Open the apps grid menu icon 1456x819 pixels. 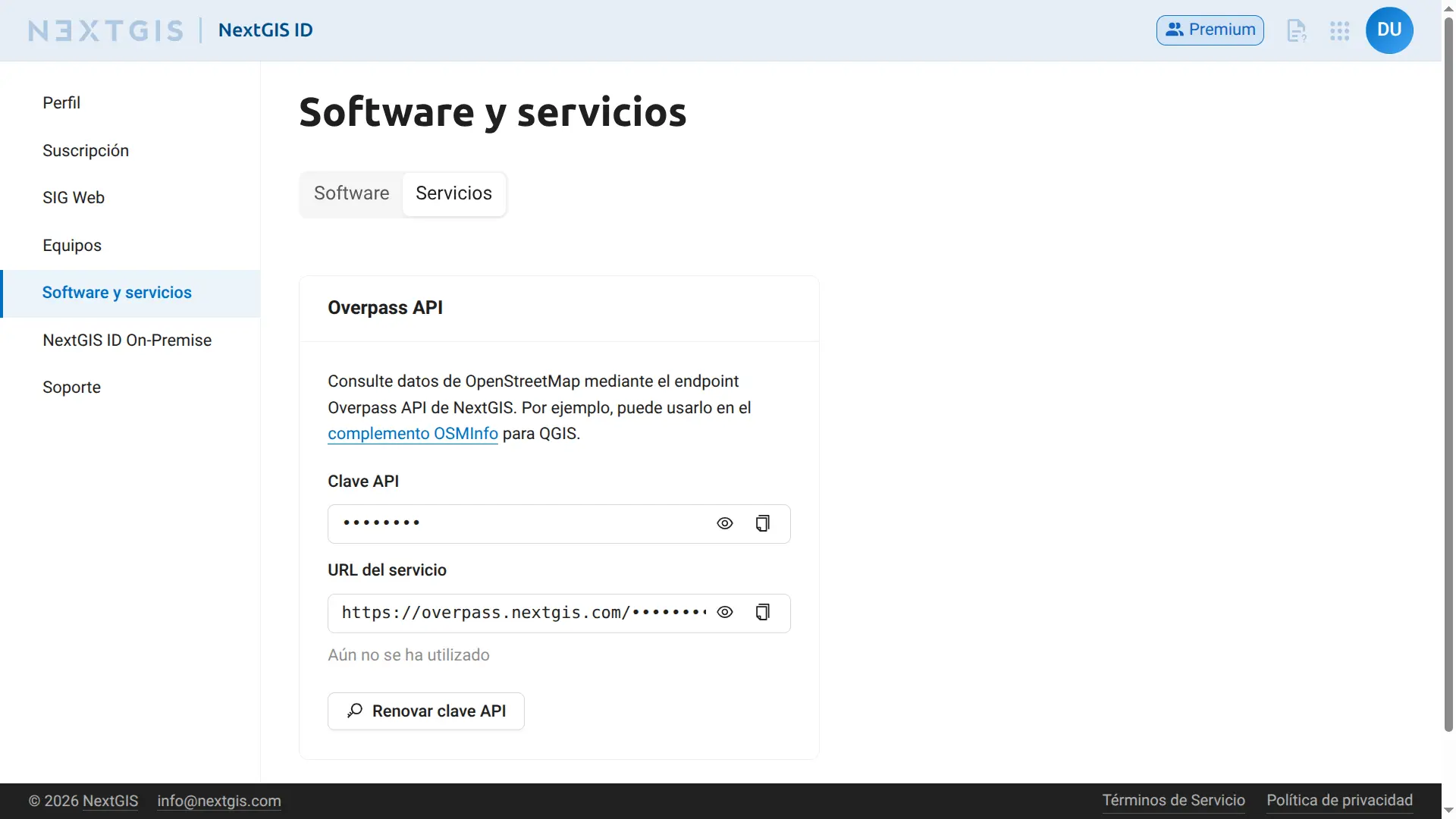1340,30
